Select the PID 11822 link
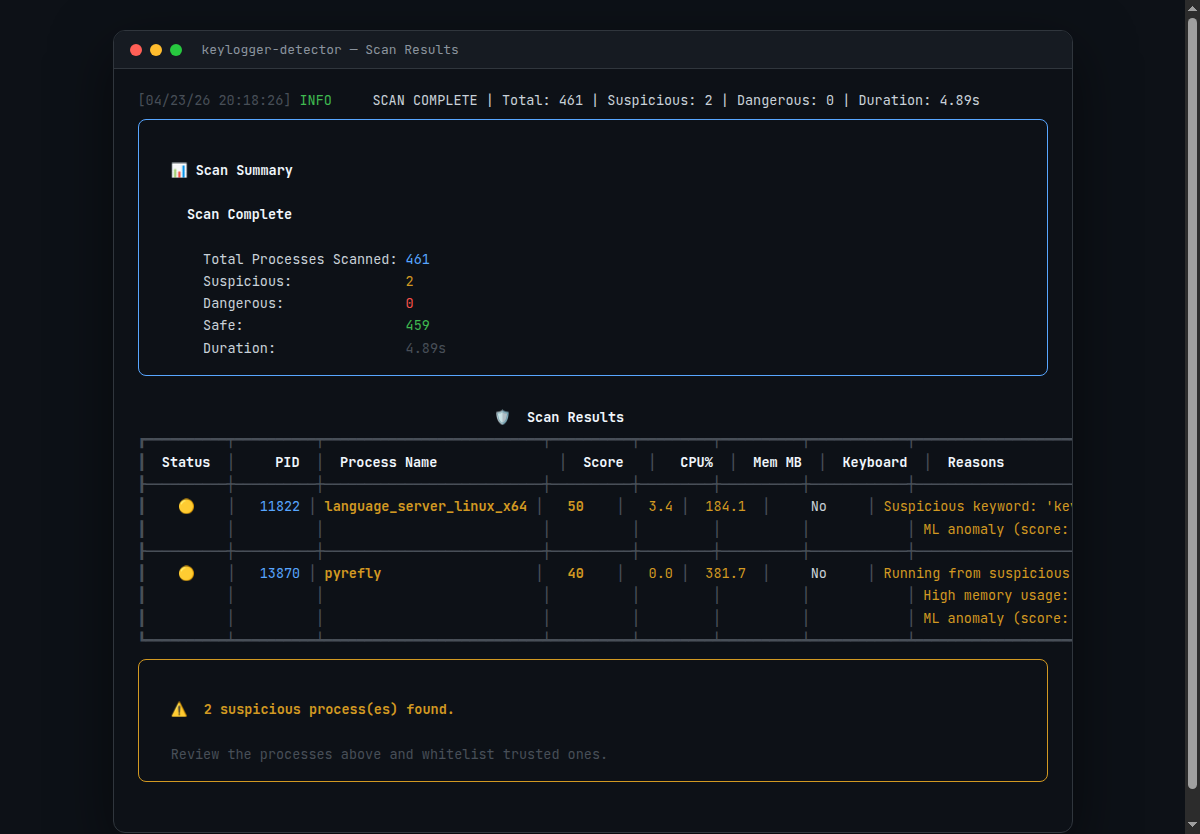Screen dimensions: 1200x834 click(279, 507)
